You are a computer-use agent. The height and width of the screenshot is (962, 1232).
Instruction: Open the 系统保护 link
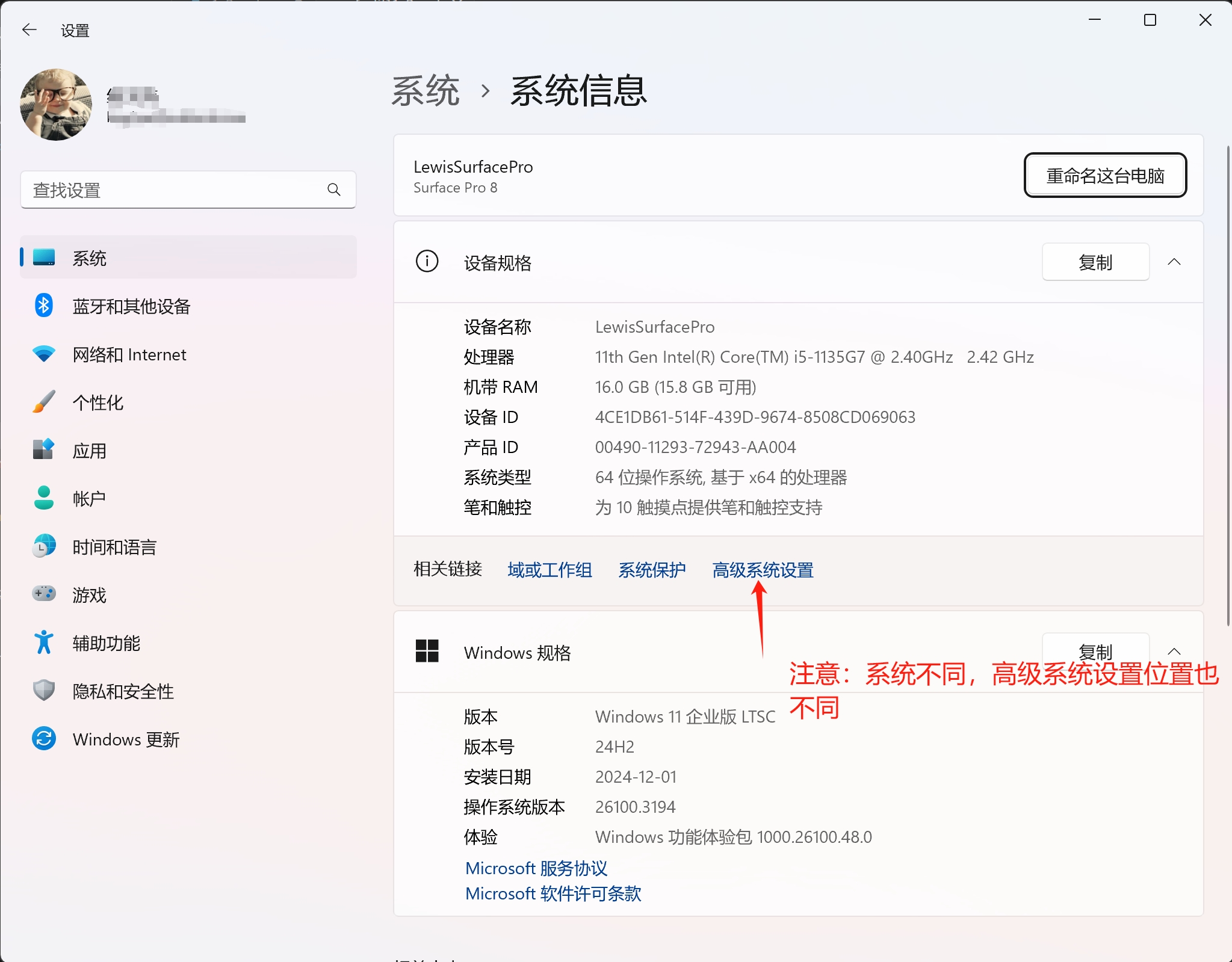pos(652,570)
